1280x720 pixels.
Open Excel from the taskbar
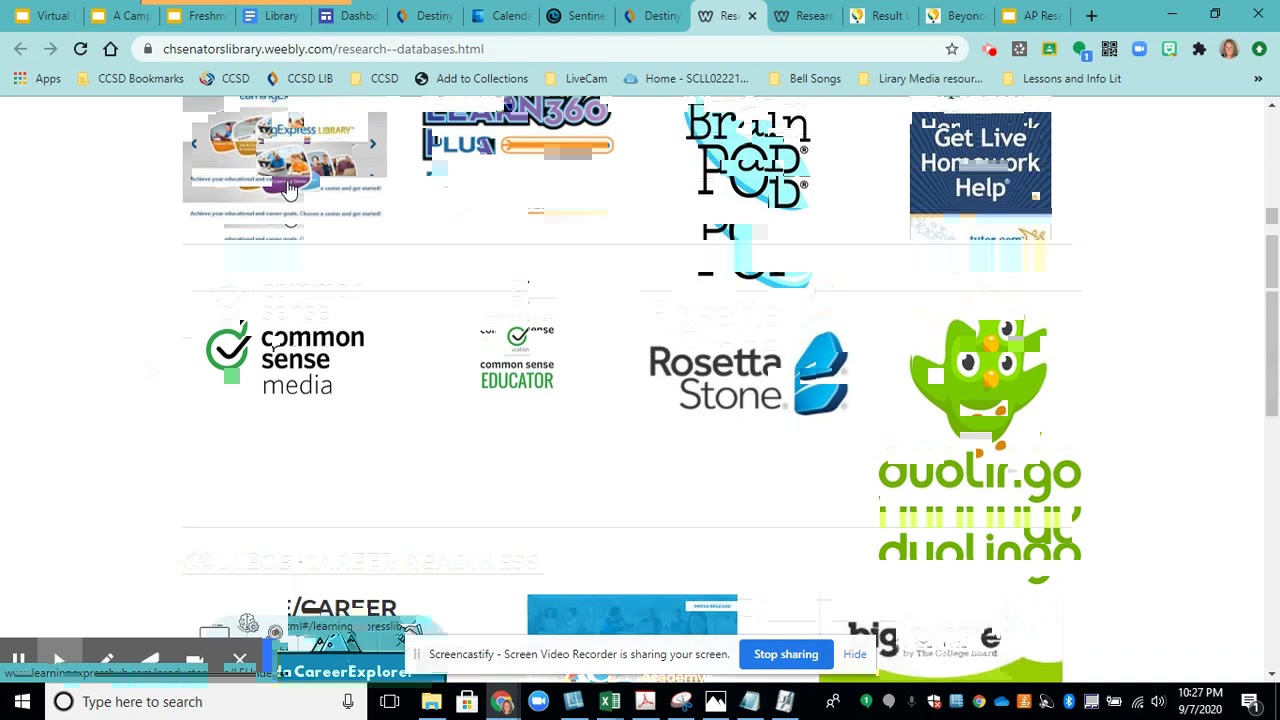(x=609, y=702)
